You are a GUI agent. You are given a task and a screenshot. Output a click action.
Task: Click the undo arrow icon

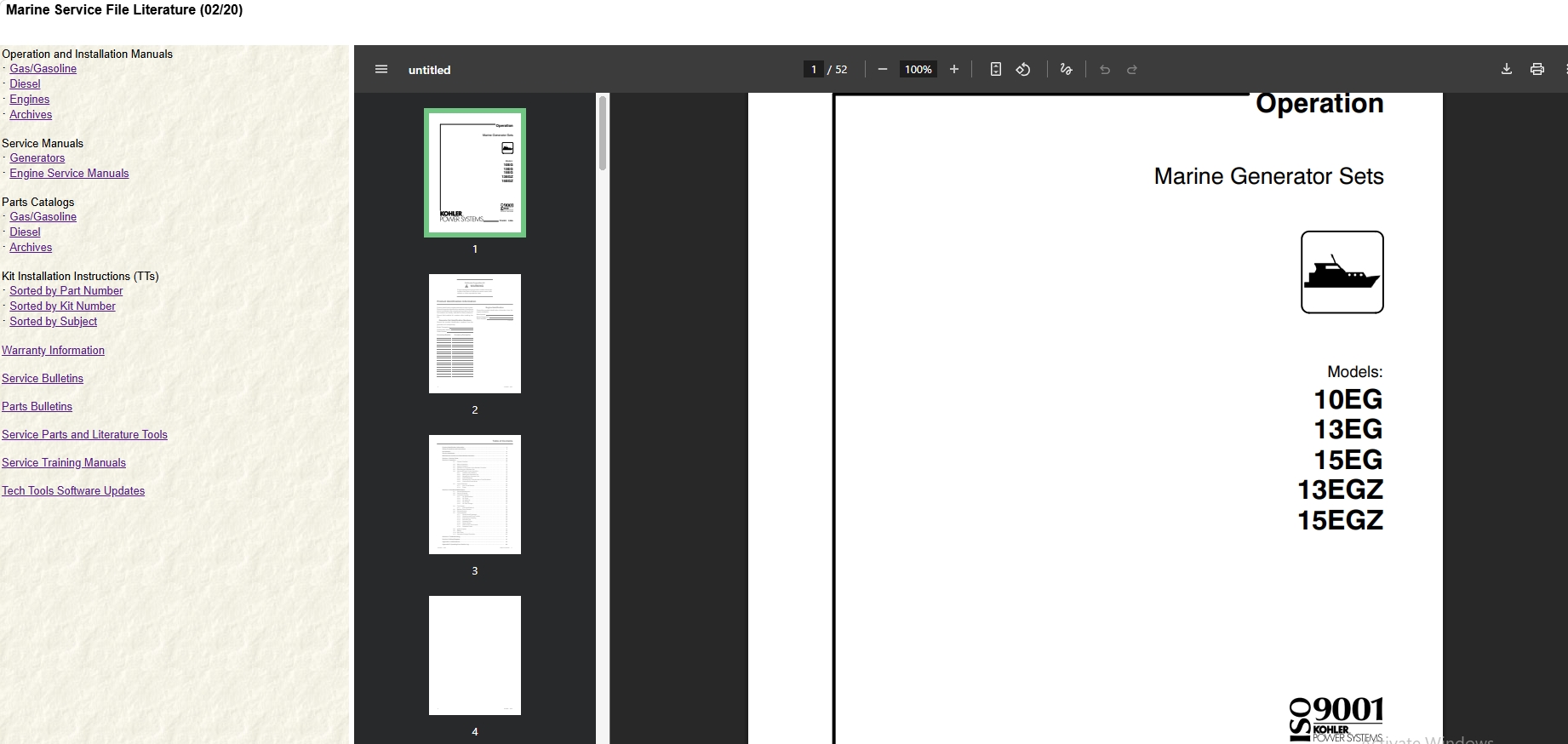pyautogui.click(x=1105, y=70)
